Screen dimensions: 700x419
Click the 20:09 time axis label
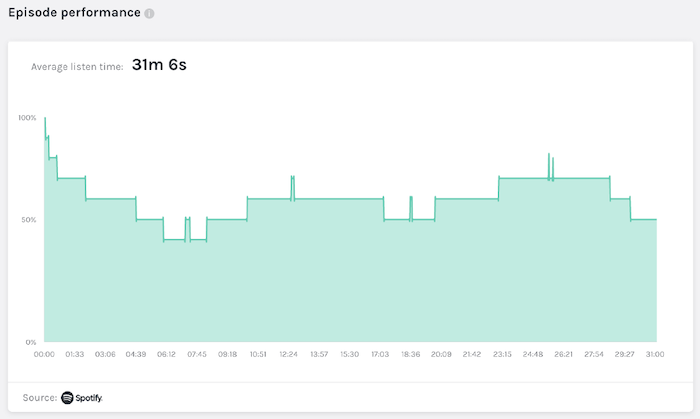pos(441,354)
